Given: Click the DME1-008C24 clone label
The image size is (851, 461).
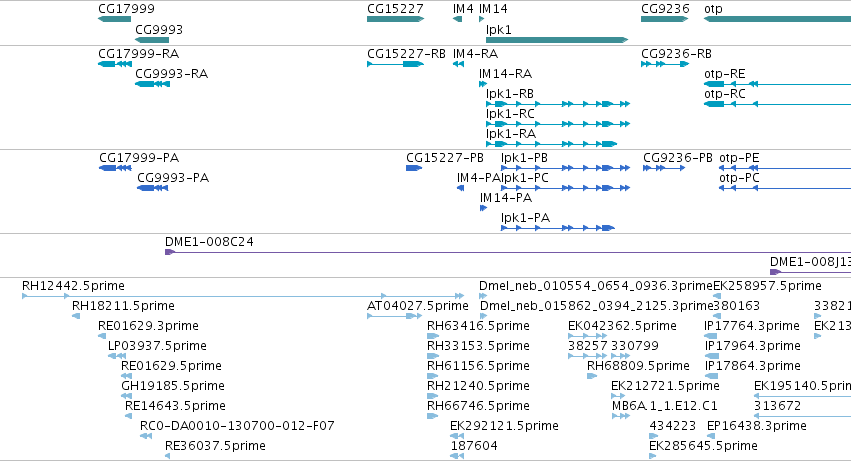Looking at the screenshot, I should (209, 242).
